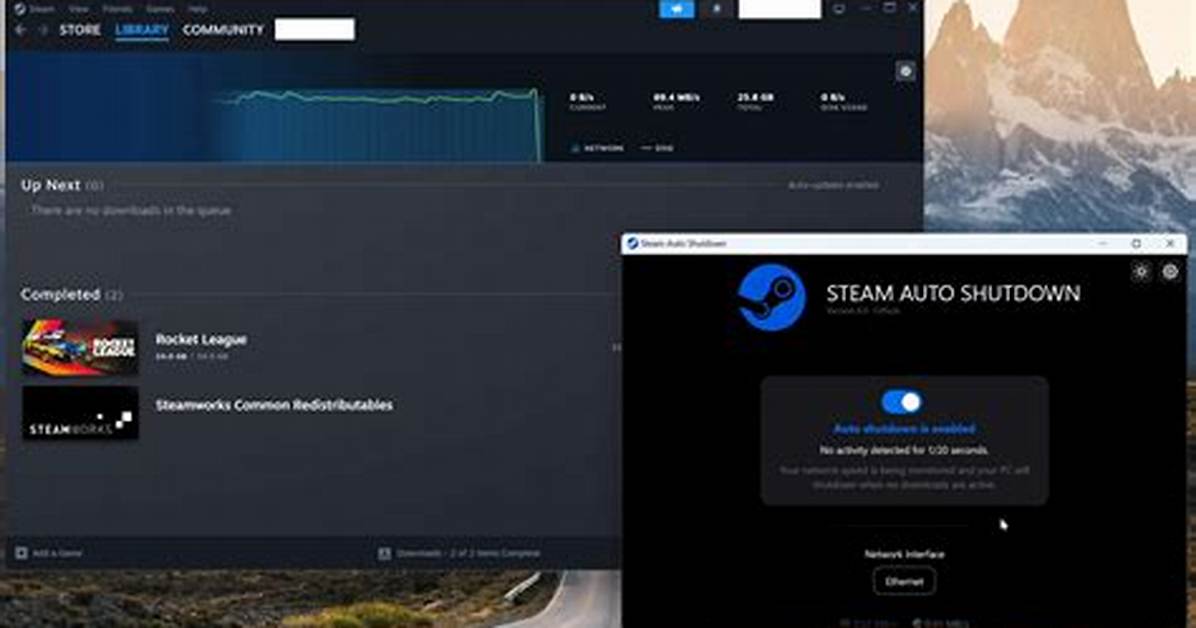This screenshot has height=628, width=1196.
Task: Toggle the DISK graph legend
Action: [x=657, y=148]
